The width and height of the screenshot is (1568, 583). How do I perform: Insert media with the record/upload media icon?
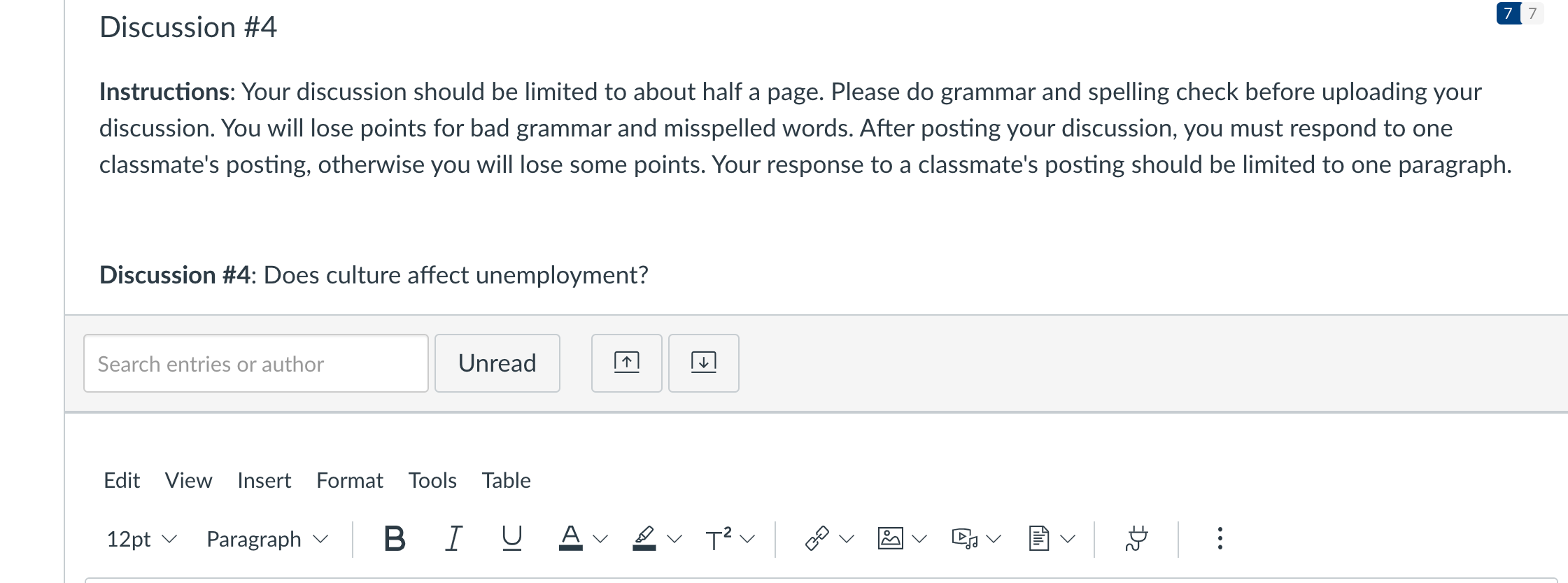point(964,539)
